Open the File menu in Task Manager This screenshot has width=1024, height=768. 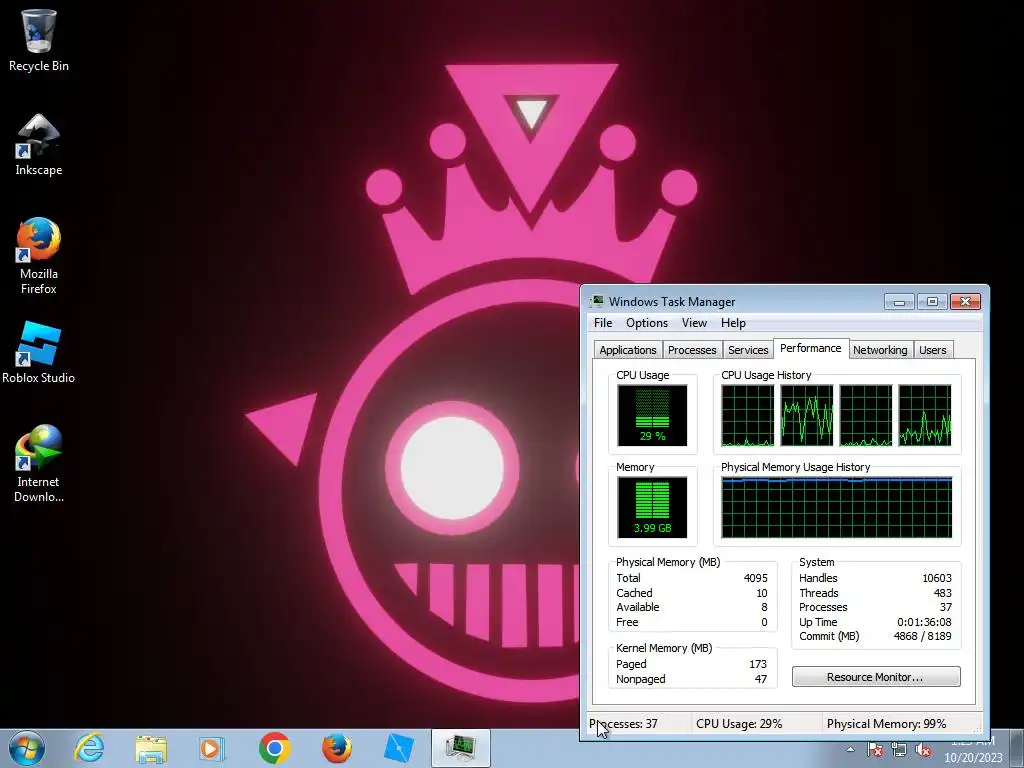pyautogui.click(x=603, y=323)
